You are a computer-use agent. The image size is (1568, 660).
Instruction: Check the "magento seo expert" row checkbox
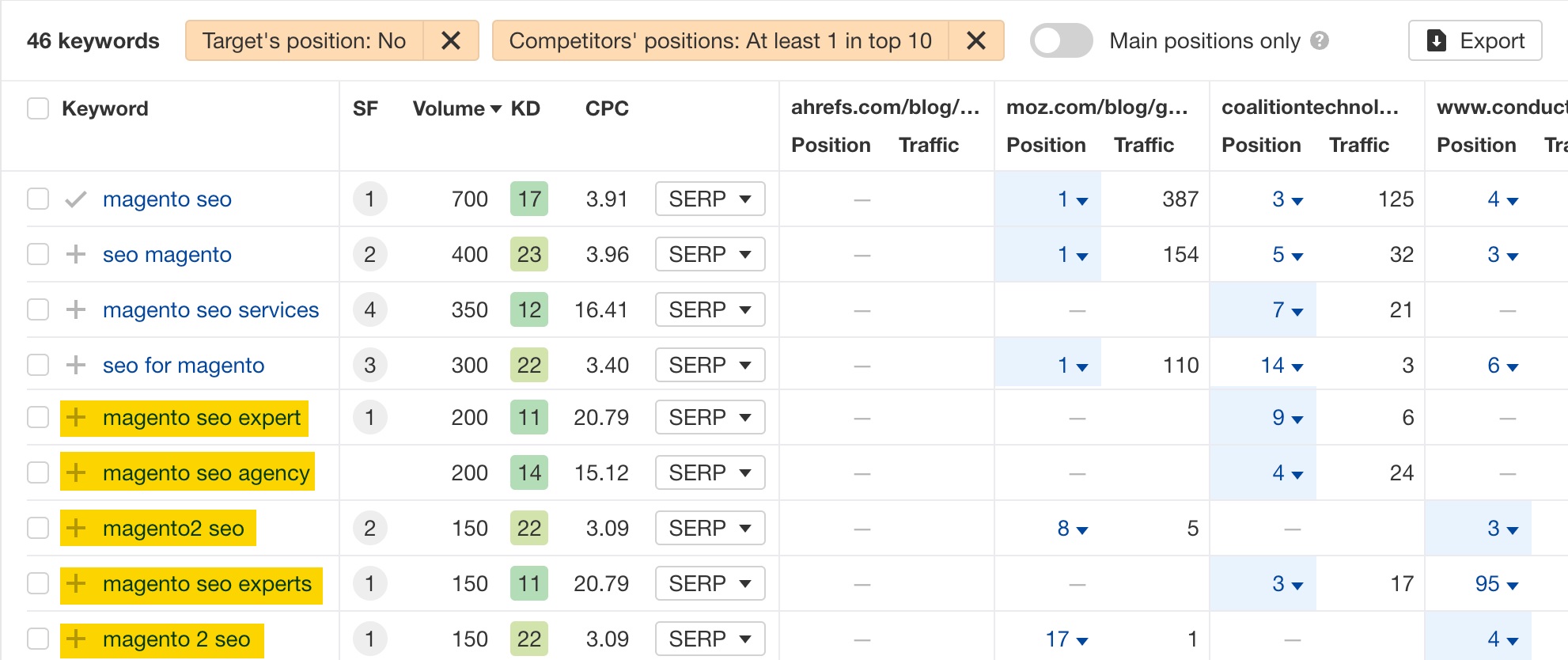[x=38, y=417]
